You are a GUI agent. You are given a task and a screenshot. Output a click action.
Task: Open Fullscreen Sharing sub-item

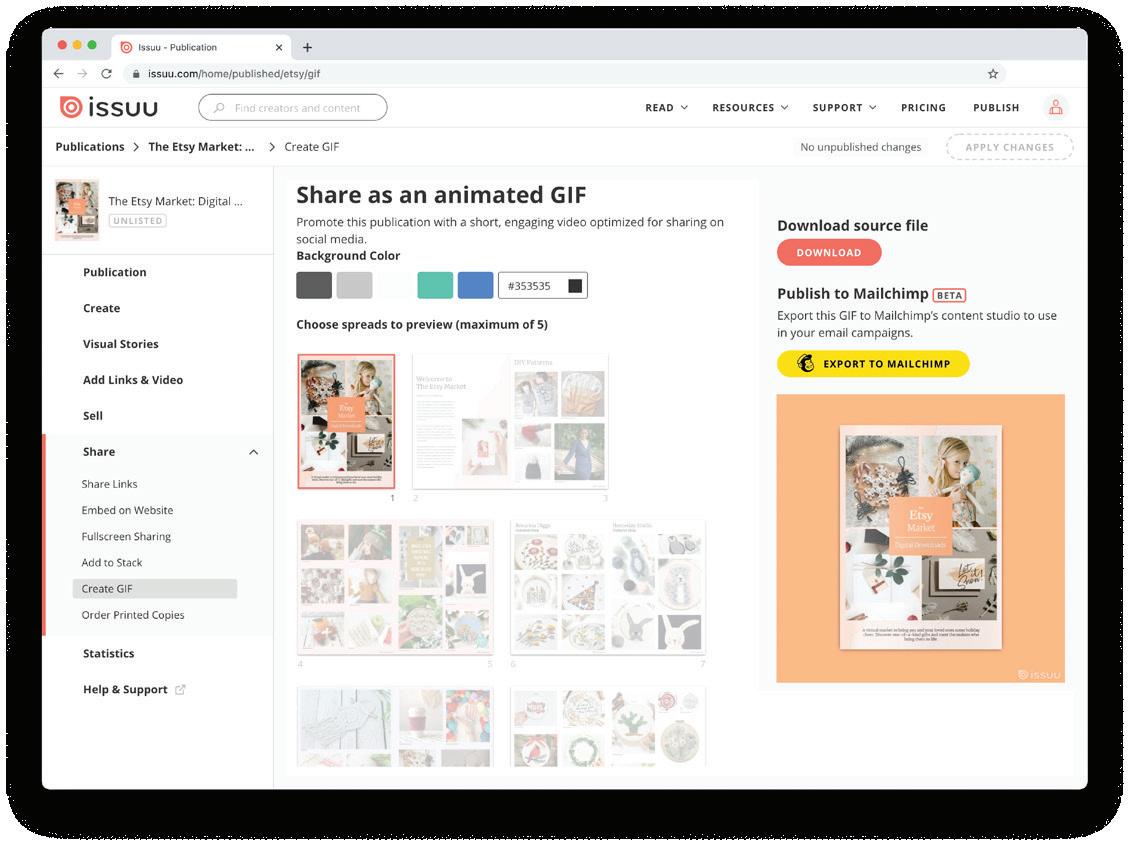[126, 537]
